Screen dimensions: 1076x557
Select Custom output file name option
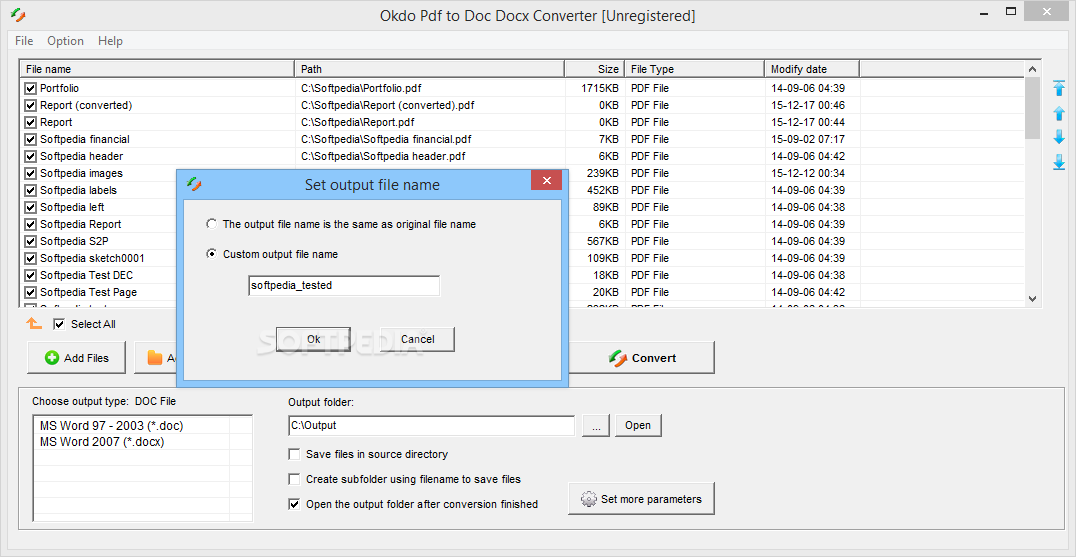[x=212, y=254]
